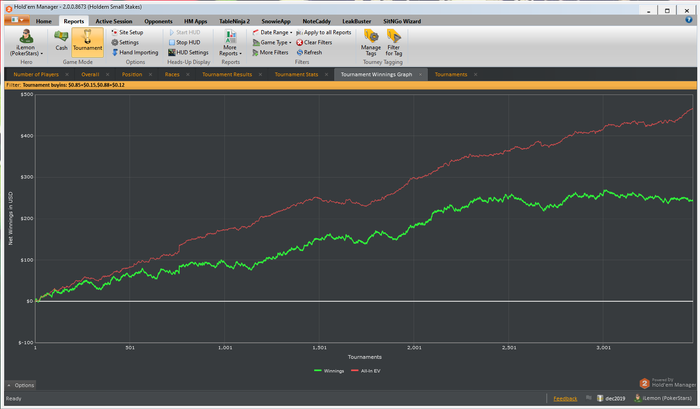Expand the More Reports dropdown
This screenshot has width=700, height=409.
[x=230, y=43]
